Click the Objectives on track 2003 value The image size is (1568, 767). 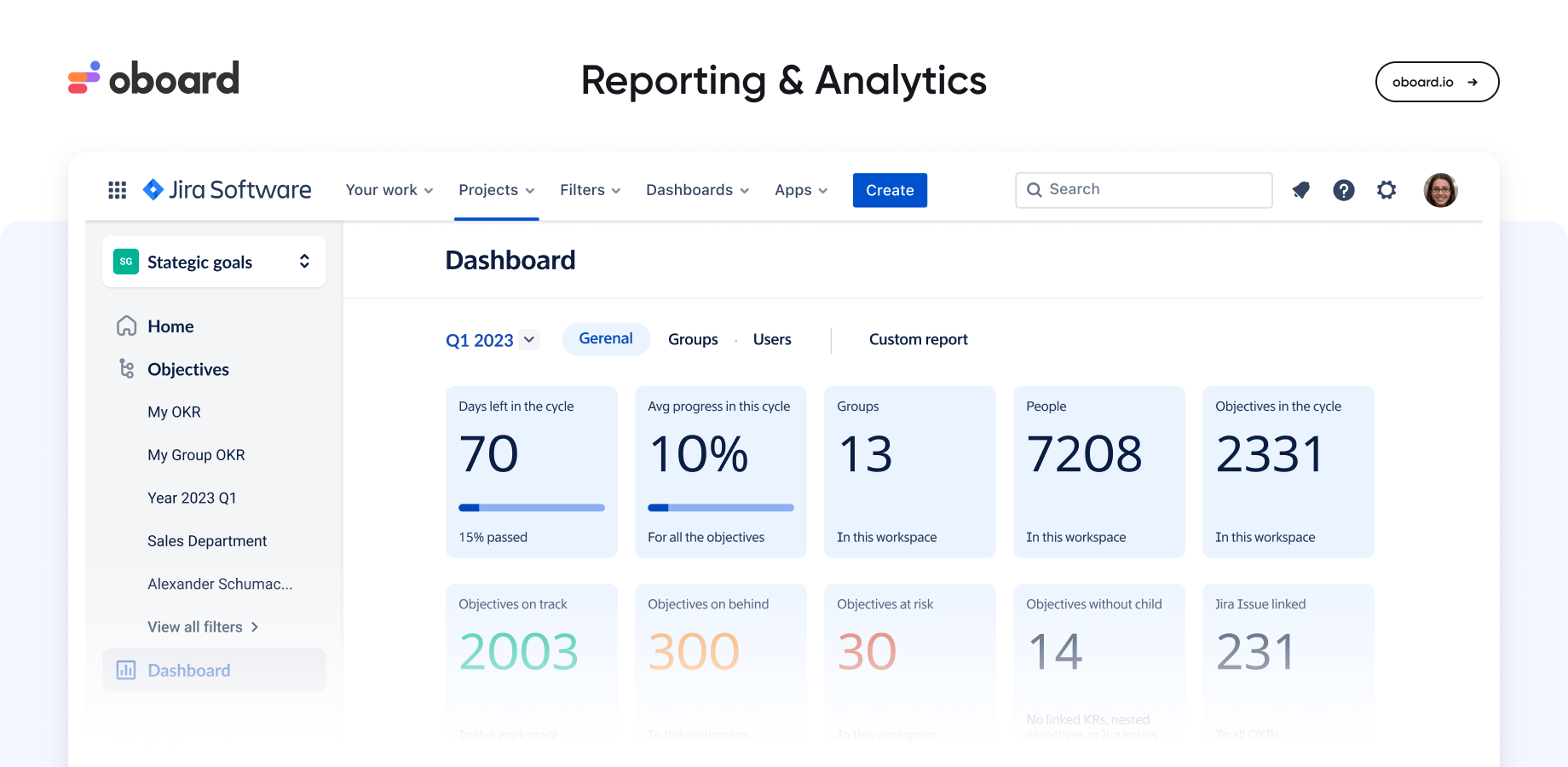[518, 652]
